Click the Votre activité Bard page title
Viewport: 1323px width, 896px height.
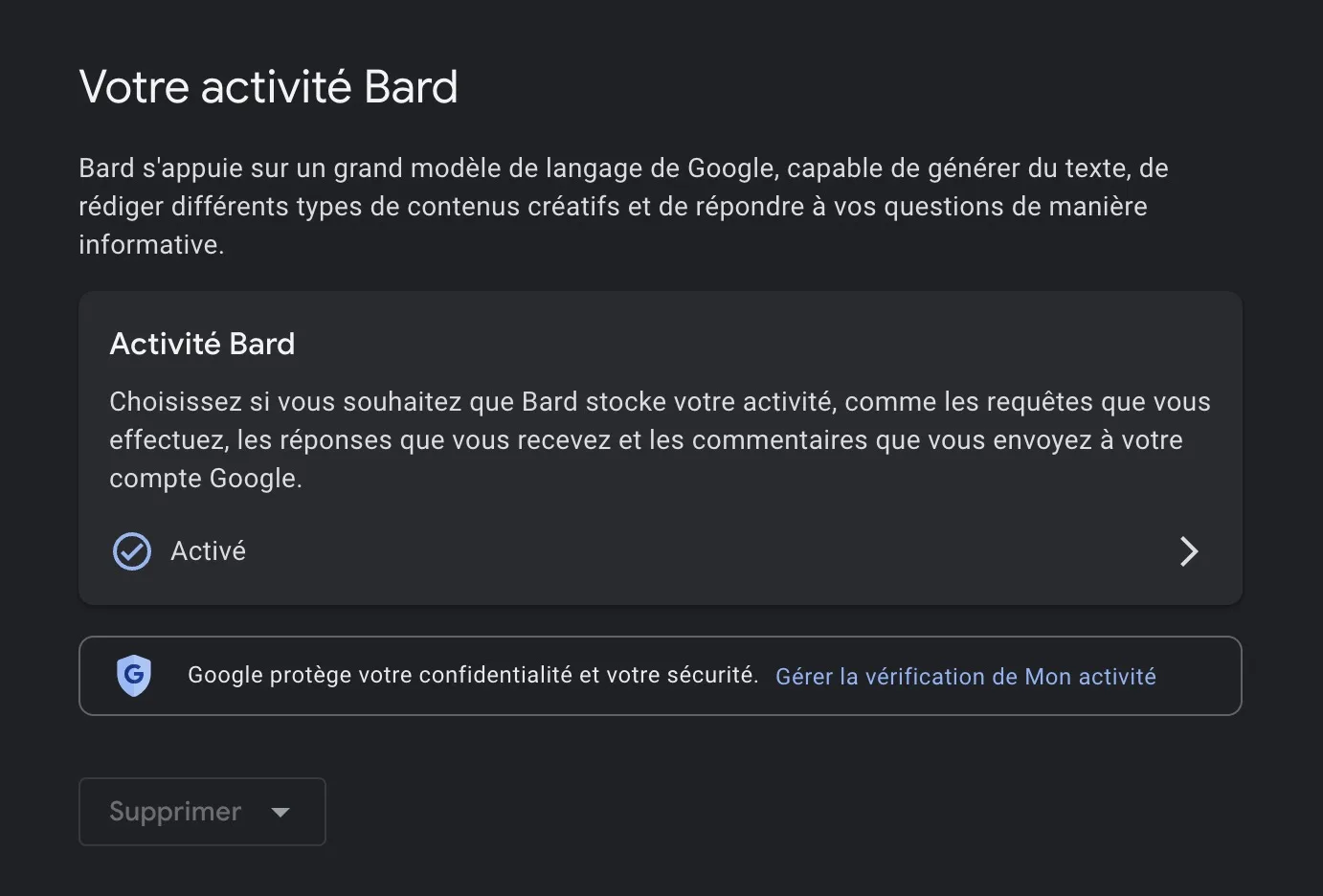(x=268, y=87)
